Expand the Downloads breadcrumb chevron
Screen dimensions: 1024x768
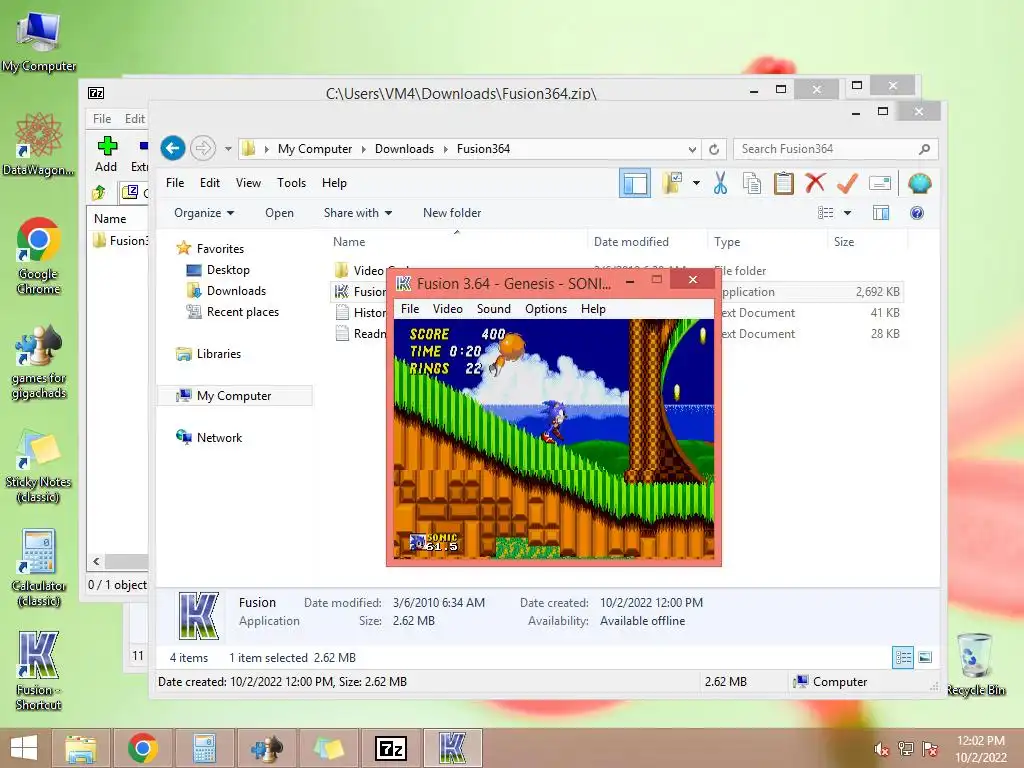(x=445, y=149)
